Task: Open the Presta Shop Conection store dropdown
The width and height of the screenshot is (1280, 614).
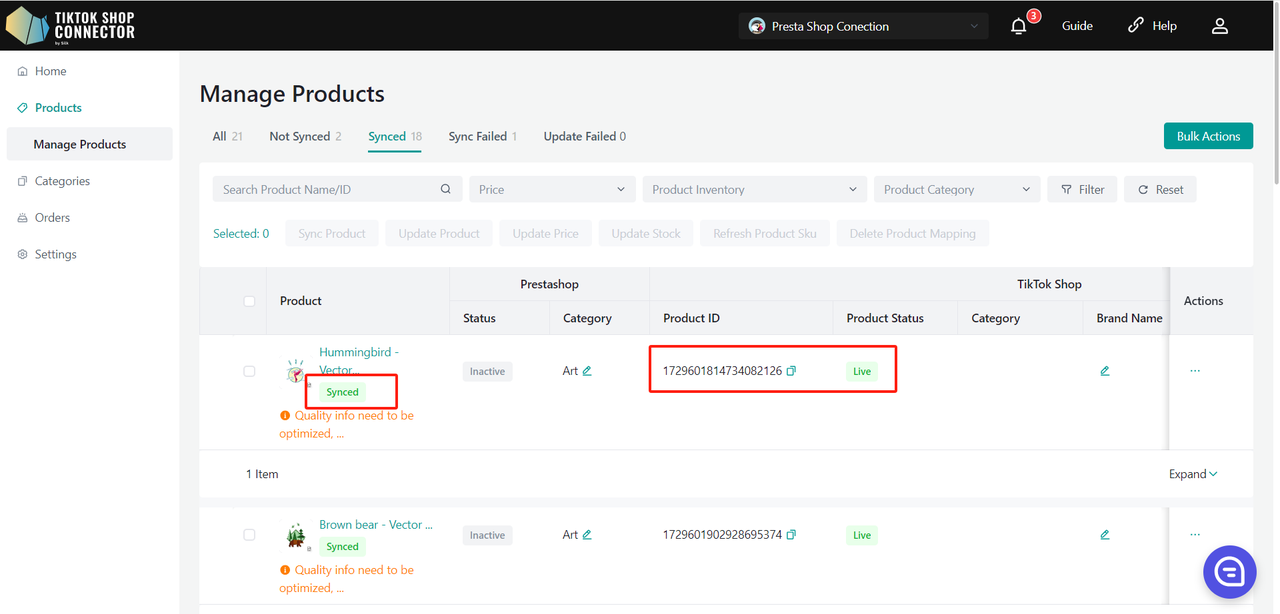Action: tap(864, 26)
